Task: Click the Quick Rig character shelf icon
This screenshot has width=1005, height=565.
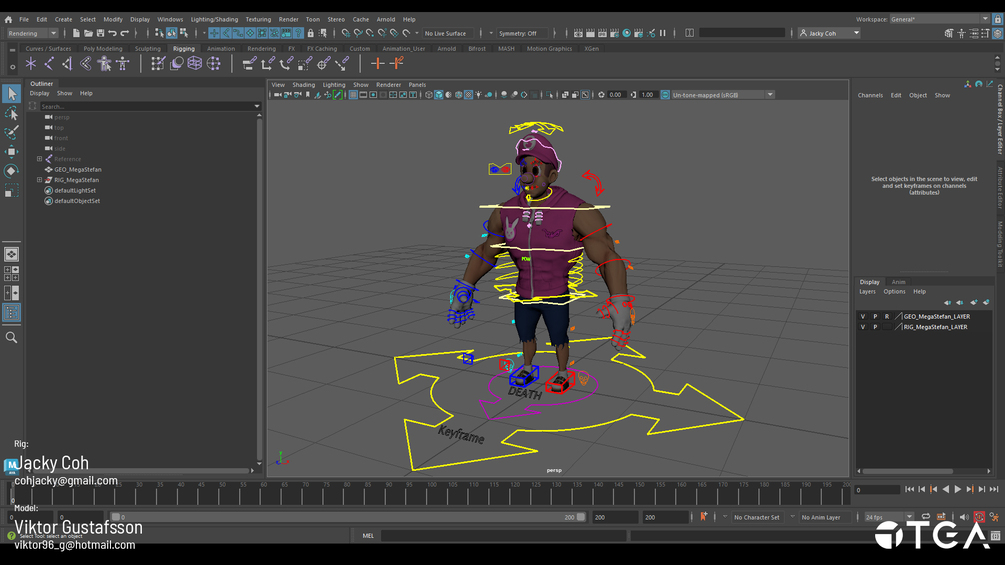Action: point(104,63)
